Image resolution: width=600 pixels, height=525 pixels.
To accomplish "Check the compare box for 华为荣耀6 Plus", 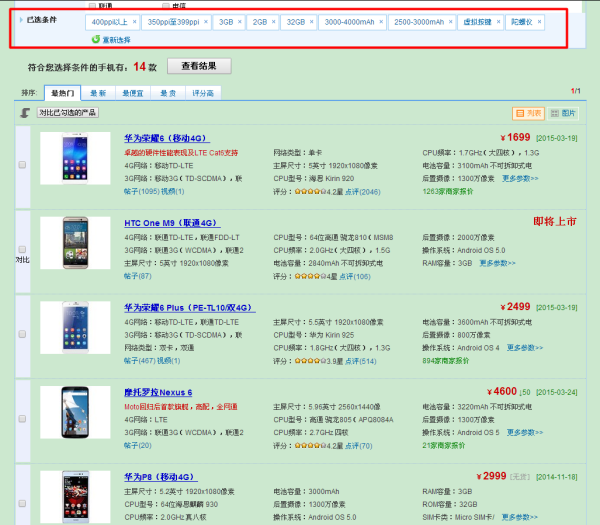I will (x=22, y=334).
